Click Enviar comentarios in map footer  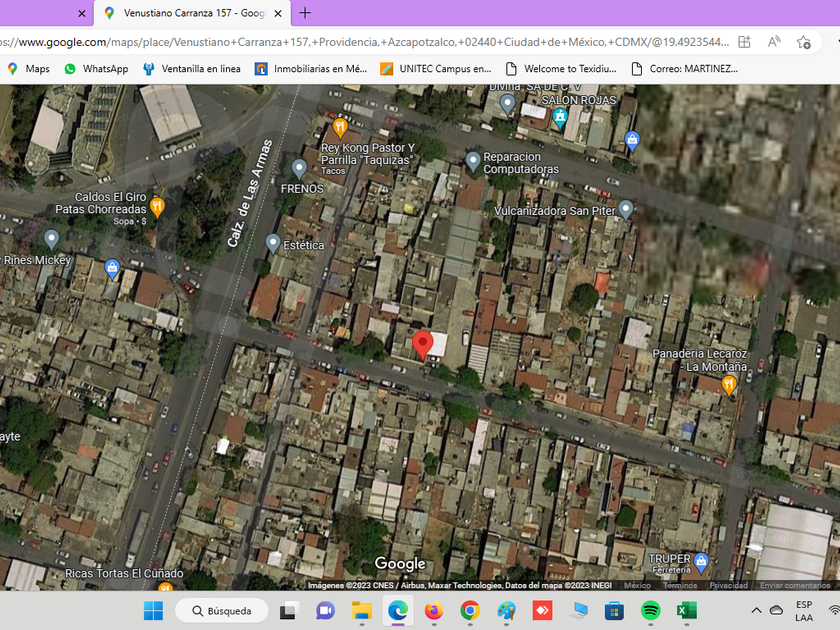pyautogui.click(x=794, y=585)
